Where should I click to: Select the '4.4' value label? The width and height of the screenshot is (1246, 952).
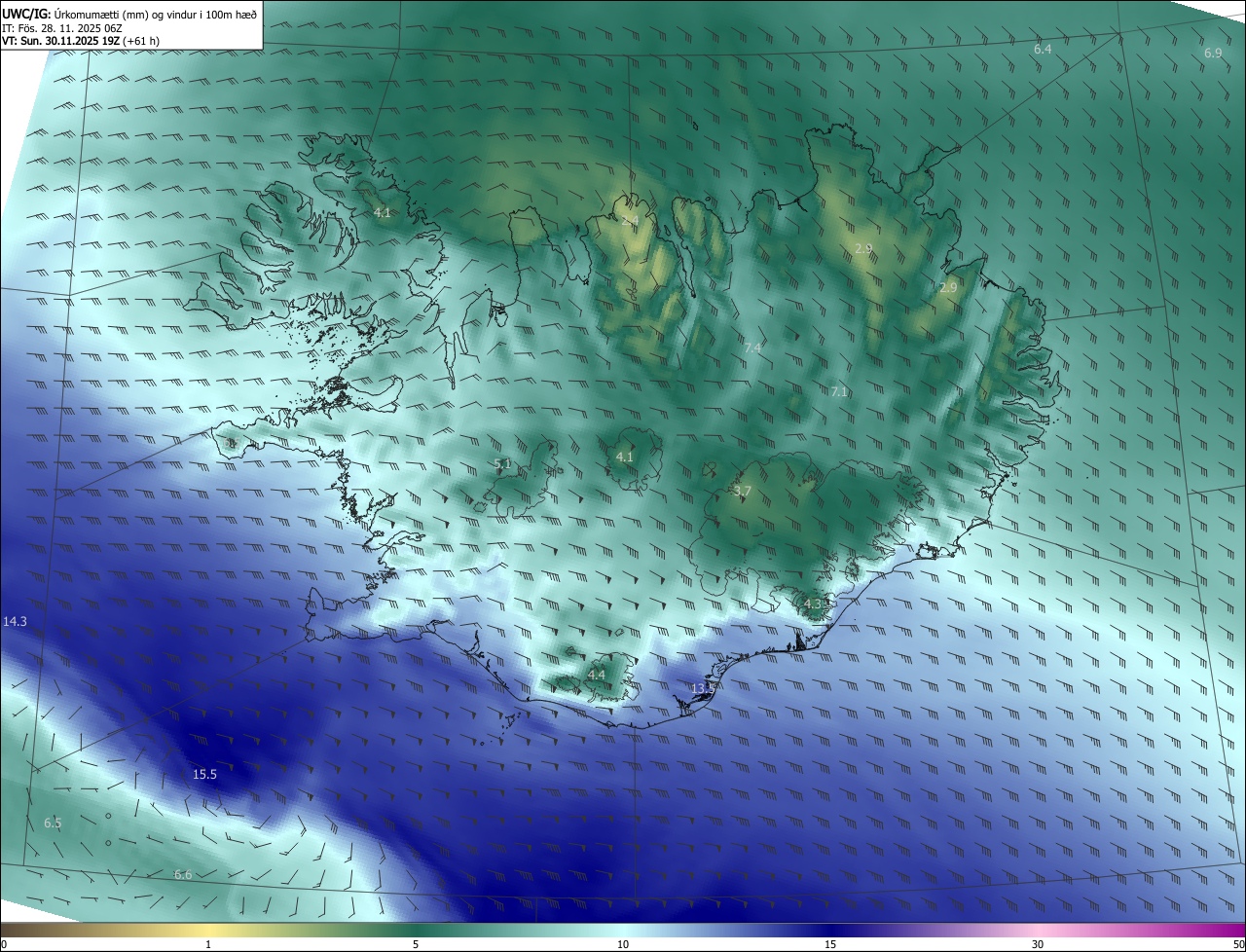click(x=596, y=675)
